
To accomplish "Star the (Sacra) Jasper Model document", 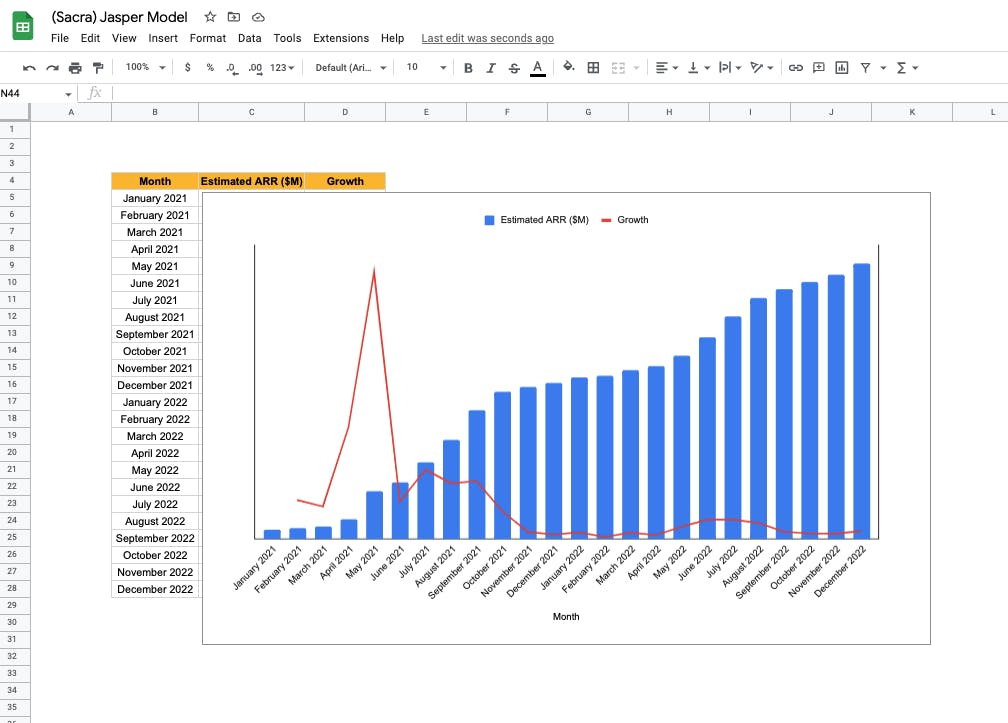I will pos(210,17).
